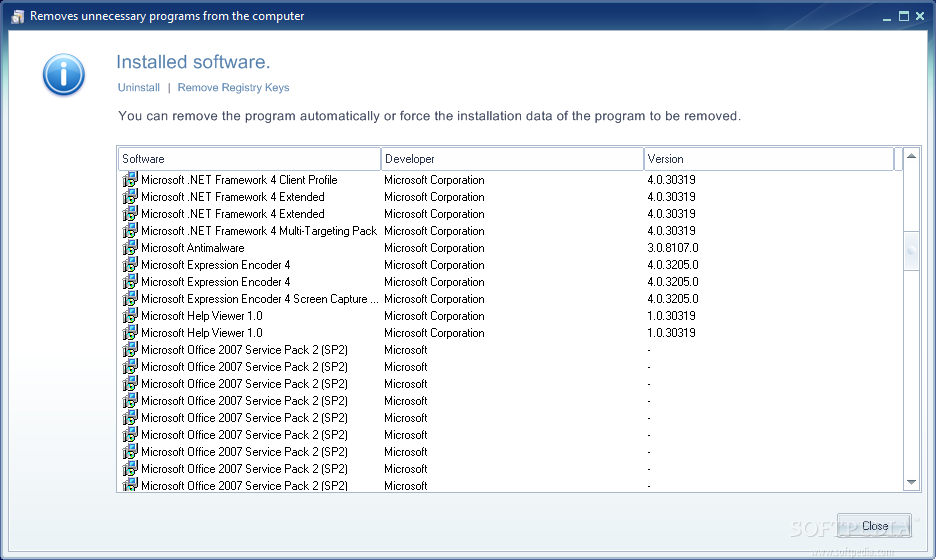Click the thumb of the list's vertical scrollbar
The width and height of the screenshot is (936, 560).
(911, 251)
